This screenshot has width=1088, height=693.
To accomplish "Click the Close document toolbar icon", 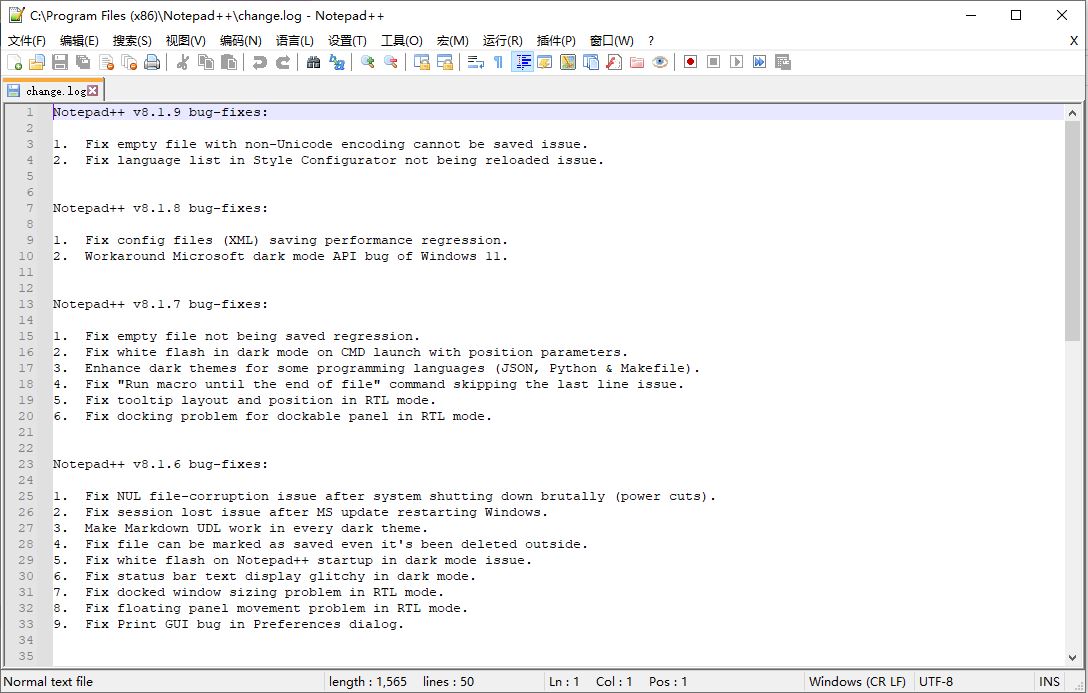I will pyautogui.click(x=106, y=62).
